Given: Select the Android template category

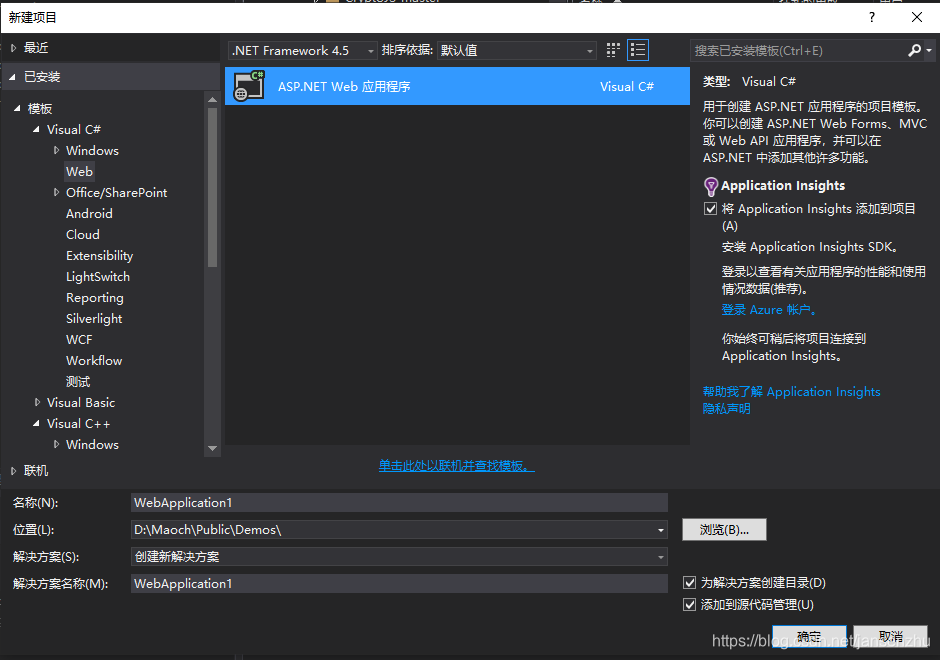Looking at the screenshot, I should pyautogui.click(x=89, y=213).
